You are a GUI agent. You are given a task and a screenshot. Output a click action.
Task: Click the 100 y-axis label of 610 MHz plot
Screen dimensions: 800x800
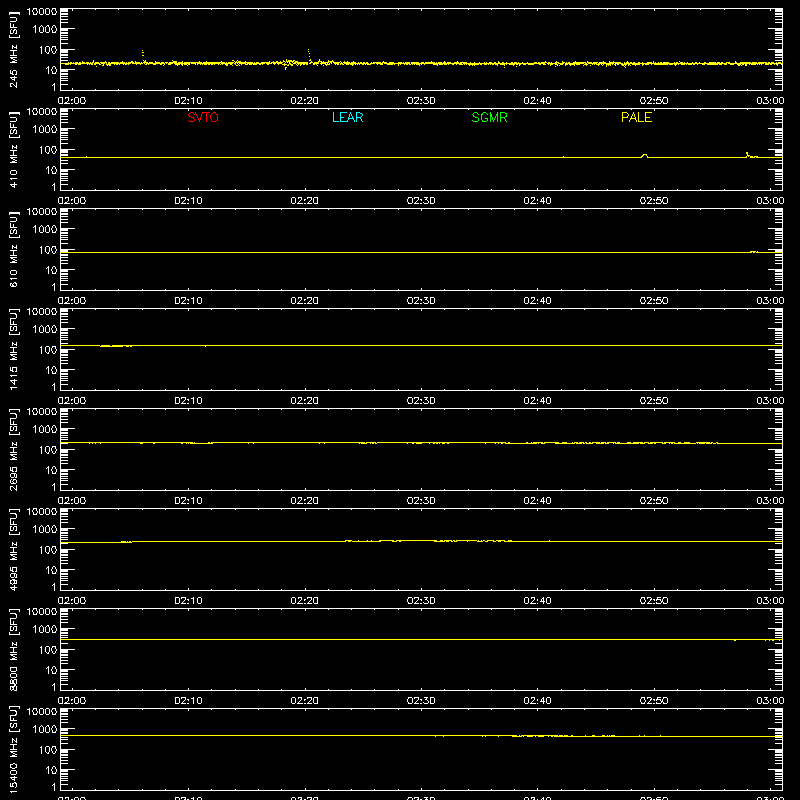pos(48,250)
